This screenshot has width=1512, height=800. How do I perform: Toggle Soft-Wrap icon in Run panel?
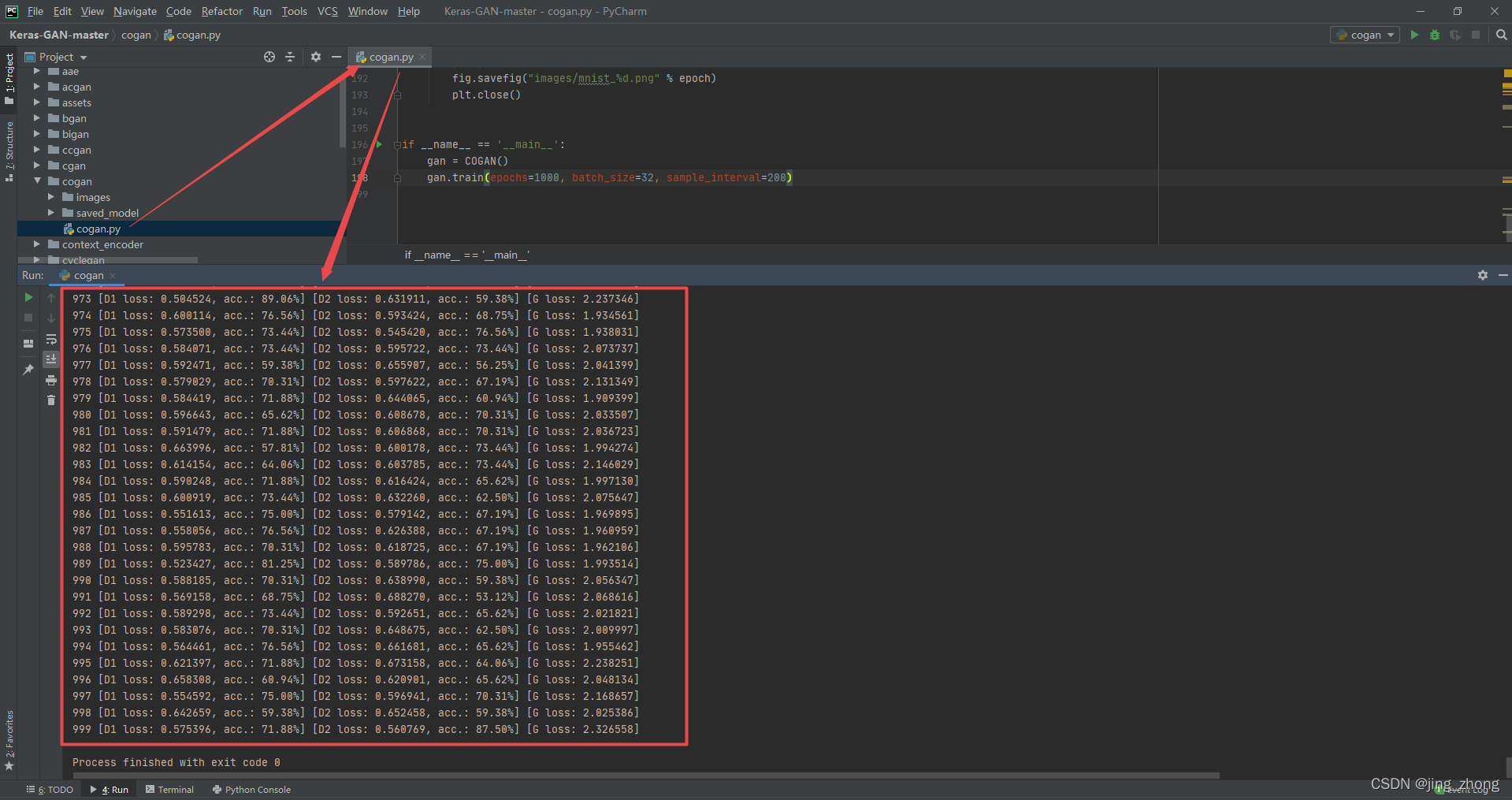tap(51, 339)
